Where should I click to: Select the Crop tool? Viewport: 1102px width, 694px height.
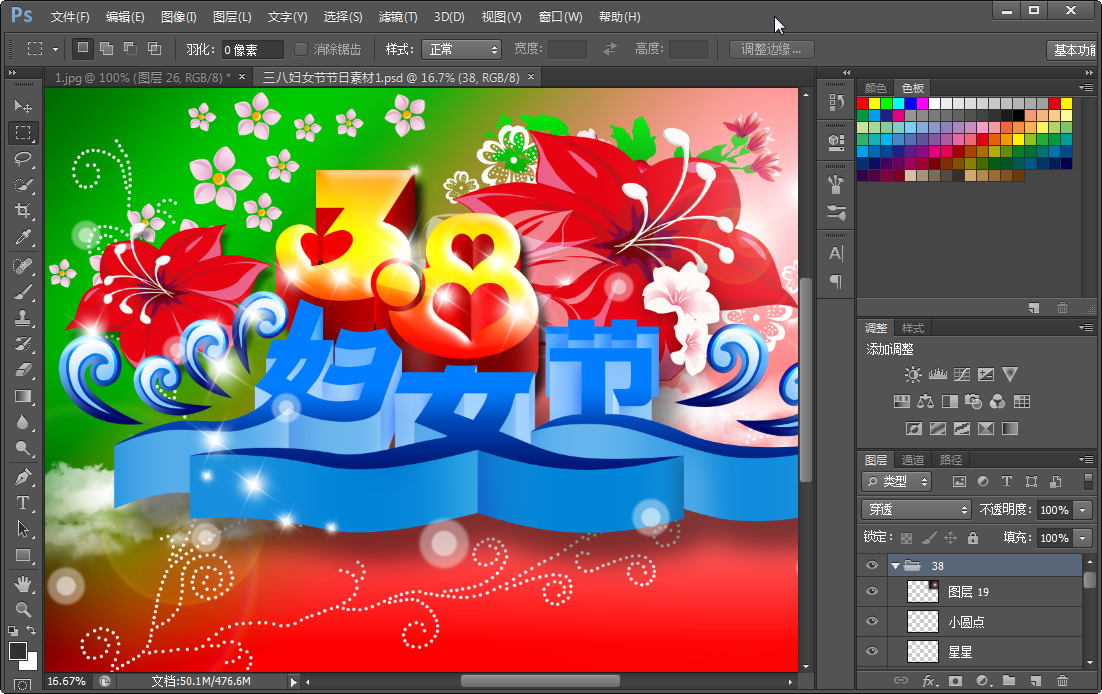(x=23, y=211)
